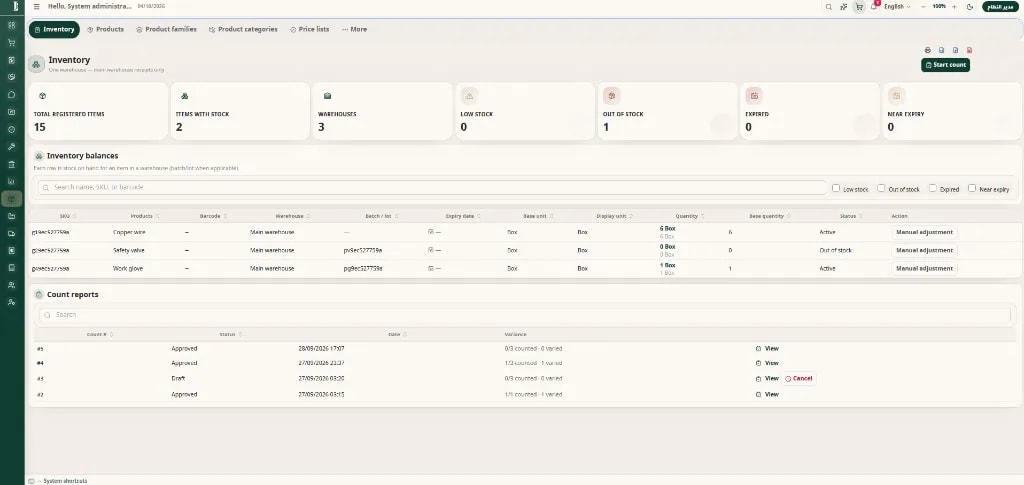The image size is (1024, 485).
Task: Click the Arabic user profile badge
Action: (1000, 7)
